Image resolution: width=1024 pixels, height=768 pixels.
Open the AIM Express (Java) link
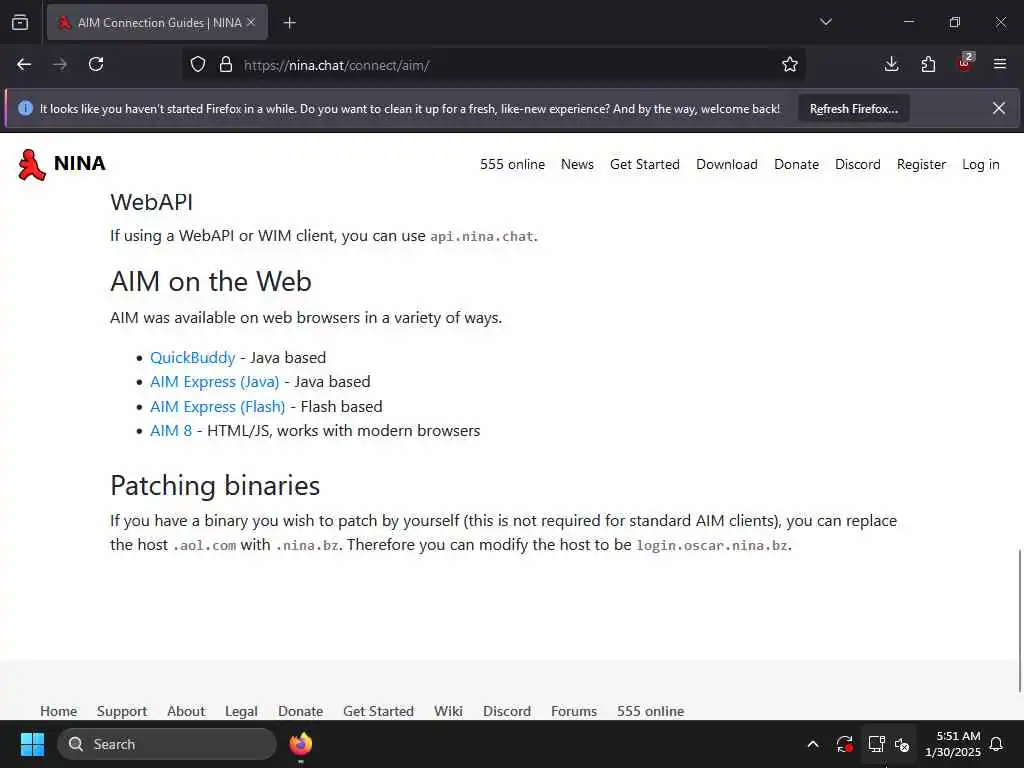coord(215,382)
